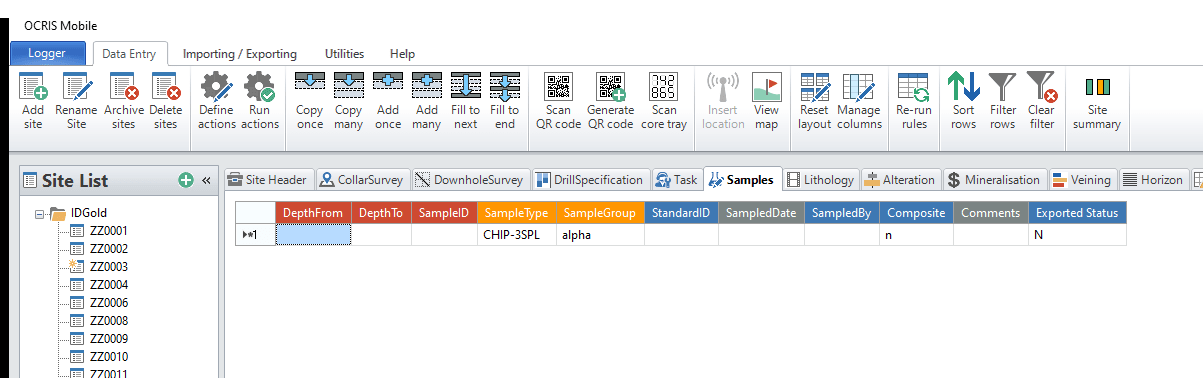Click the Exported Status column header

point(1077,212)
